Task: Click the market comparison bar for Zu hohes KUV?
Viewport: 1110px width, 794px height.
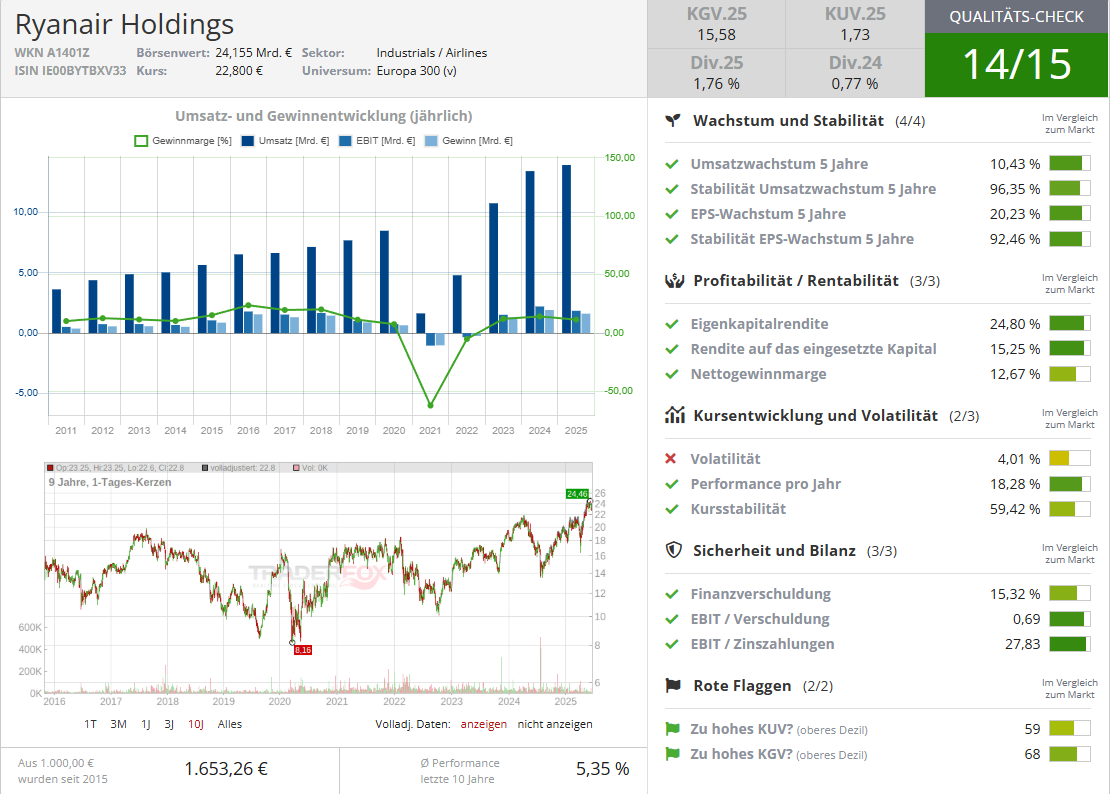Action: point(1070,729)
